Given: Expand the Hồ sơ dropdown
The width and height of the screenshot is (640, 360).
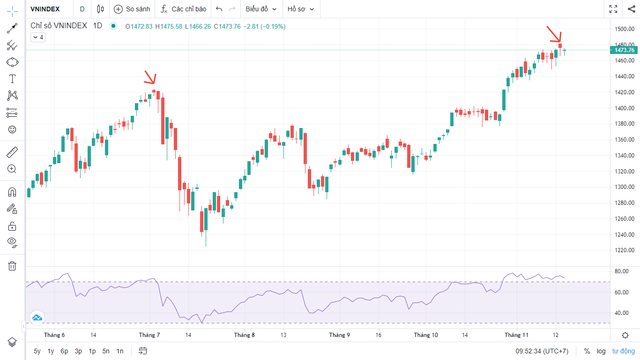Looking at the screenshot, I should click(x=300, y=9).
